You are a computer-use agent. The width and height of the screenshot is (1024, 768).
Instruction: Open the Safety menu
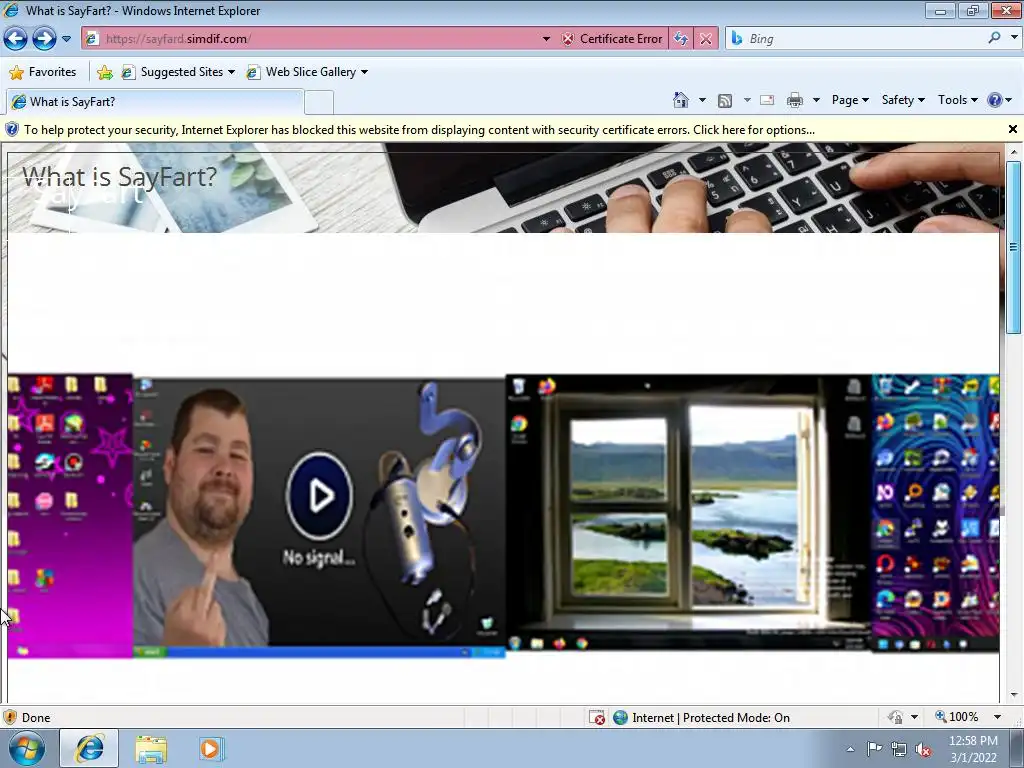(x=903, y=100)
